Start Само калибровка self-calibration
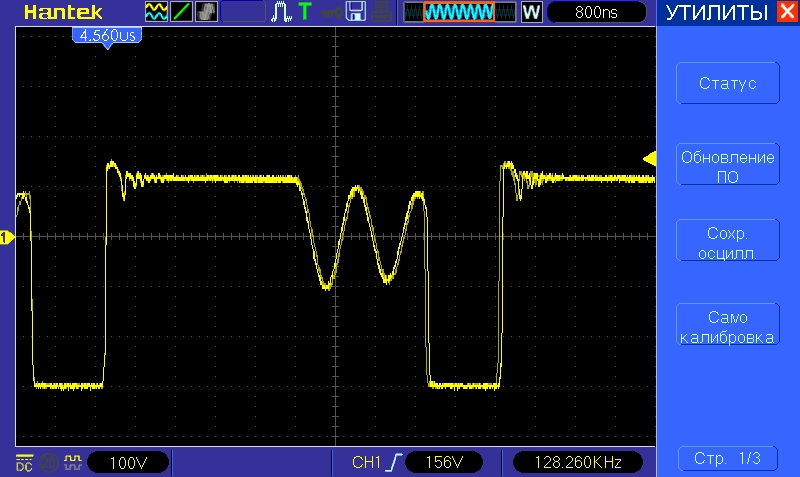800x477 pixels. click(727, 327)
